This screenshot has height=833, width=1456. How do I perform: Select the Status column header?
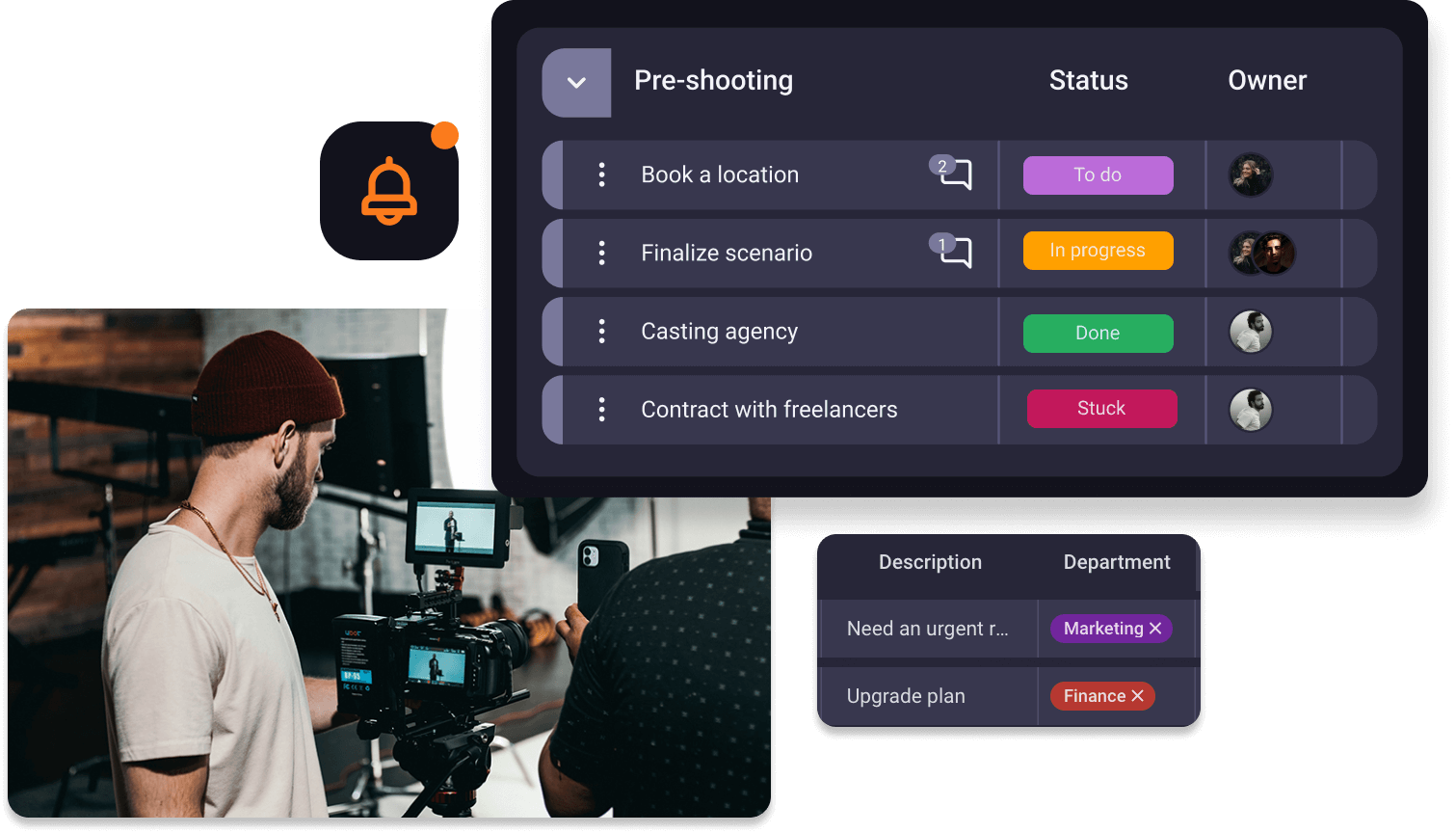coord(1088,80)
